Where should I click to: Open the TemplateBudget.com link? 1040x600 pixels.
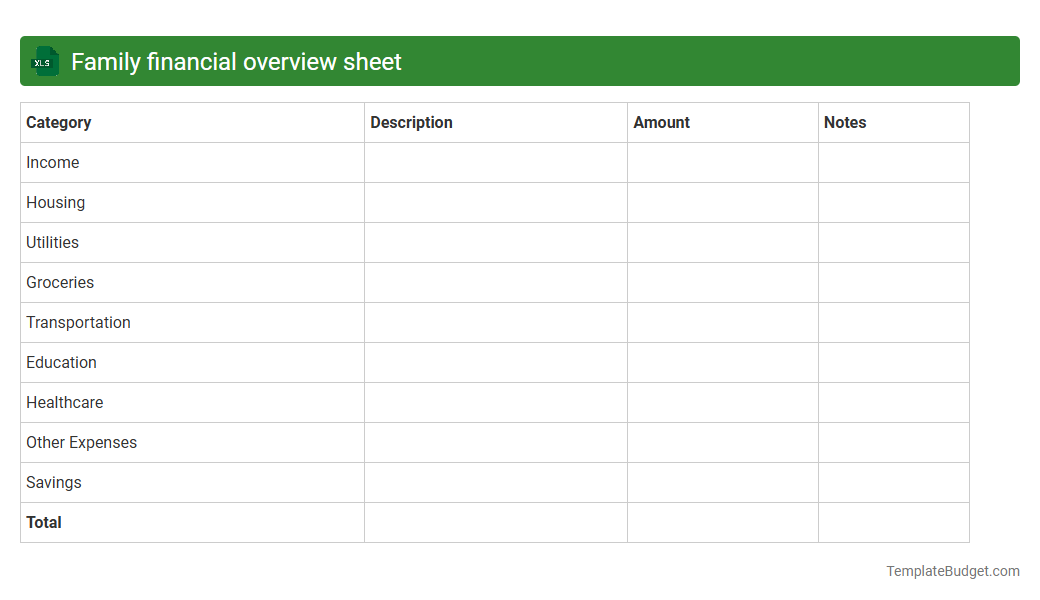tap(952, 571)
